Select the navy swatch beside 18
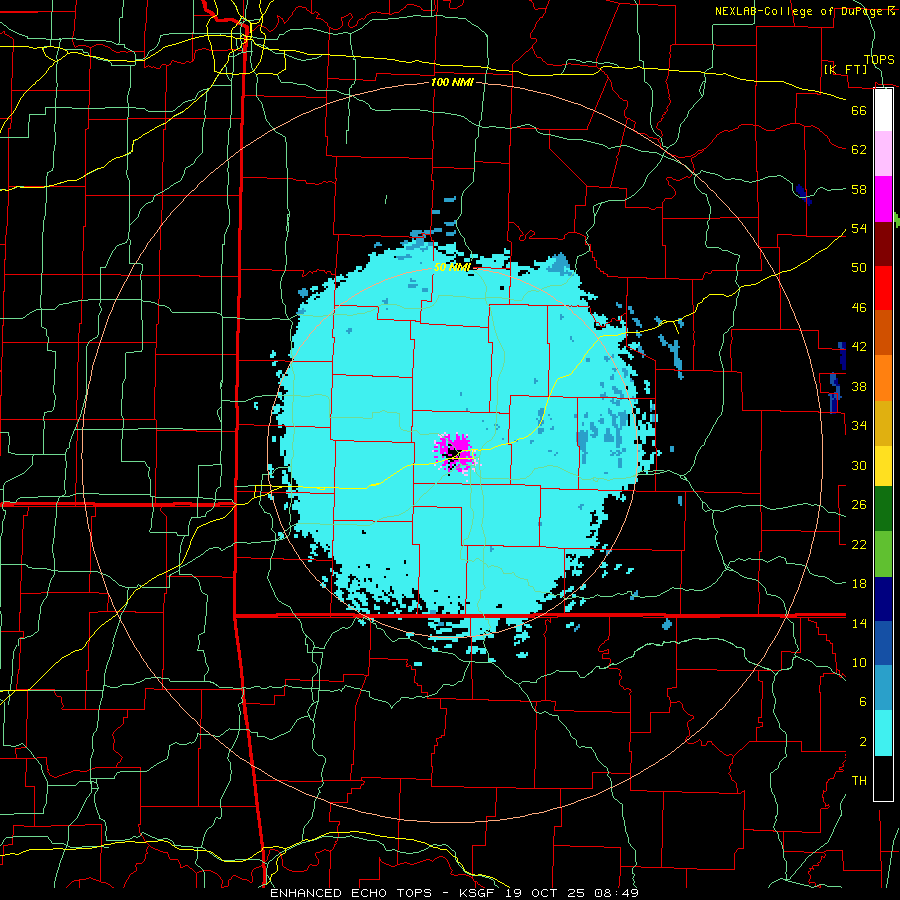The width and height of the screenshot is (900, 900). pos(883,599)
